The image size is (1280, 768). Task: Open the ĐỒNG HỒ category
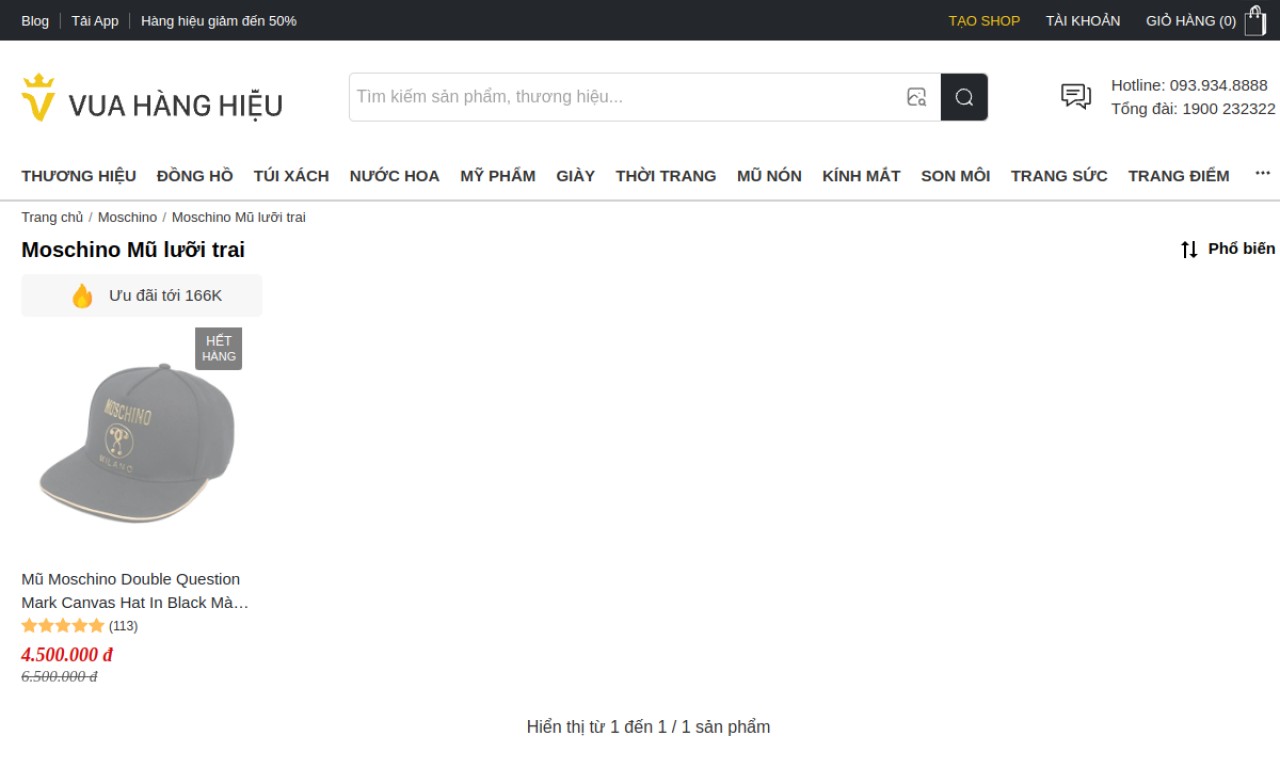pos(195,176)
